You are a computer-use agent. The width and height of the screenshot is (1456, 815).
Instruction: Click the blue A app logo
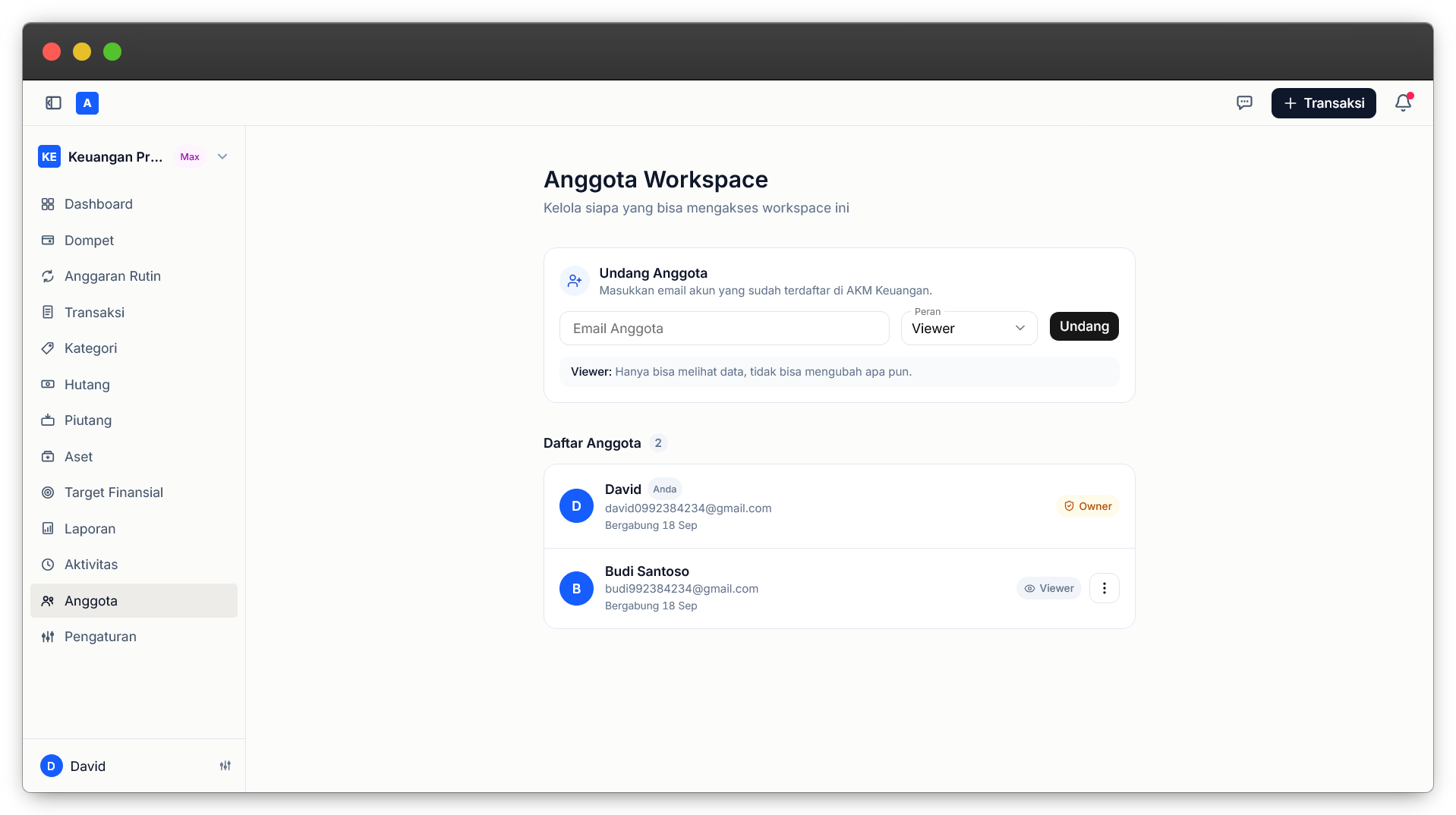click(x=87, y=103)
